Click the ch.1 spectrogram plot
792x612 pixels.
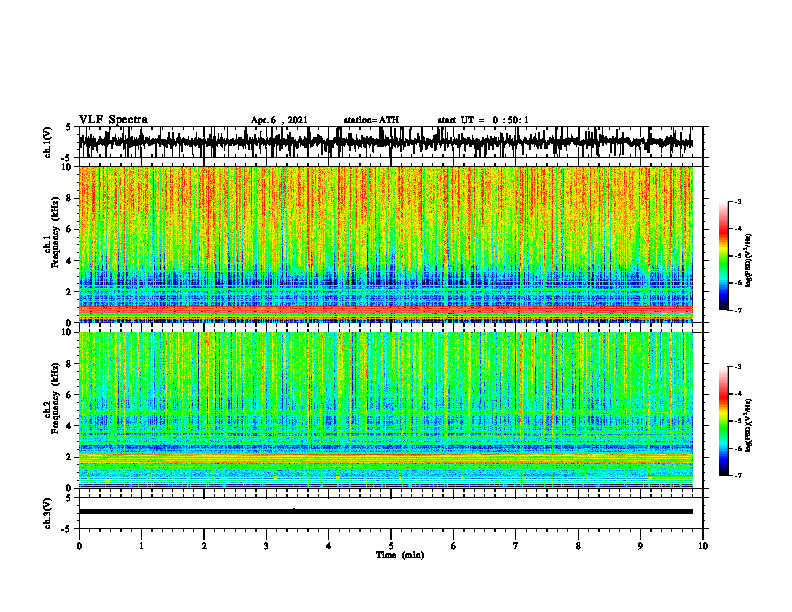(x=386, y=244)
